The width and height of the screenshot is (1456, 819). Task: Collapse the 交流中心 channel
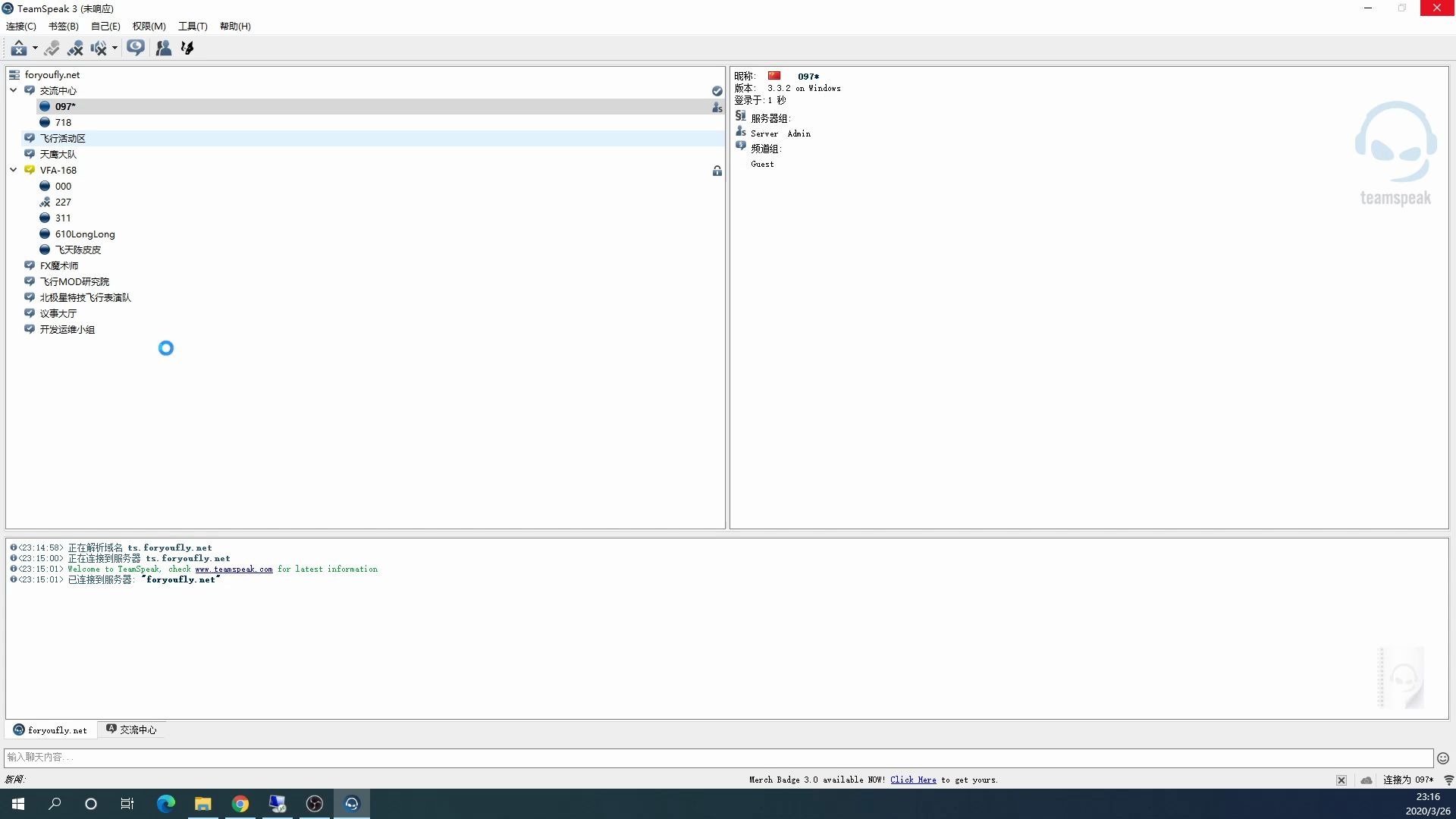click(14, 90)
